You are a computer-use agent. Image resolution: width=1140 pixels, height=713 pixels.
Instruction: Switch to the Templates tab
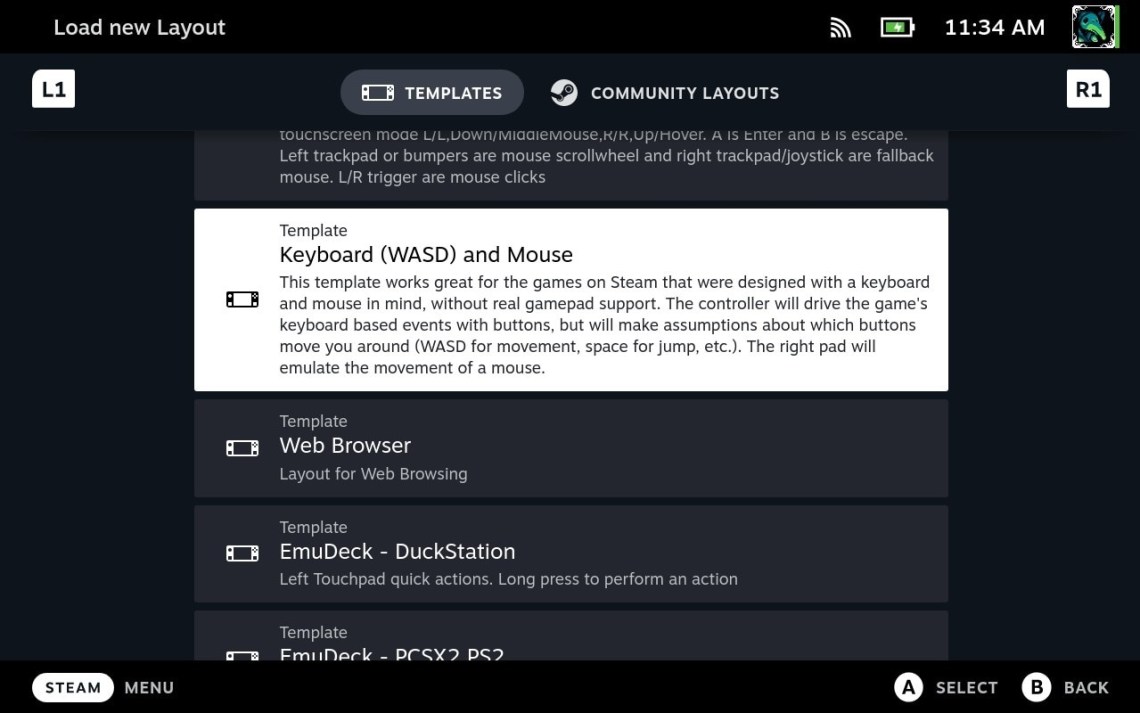(432, 92)
